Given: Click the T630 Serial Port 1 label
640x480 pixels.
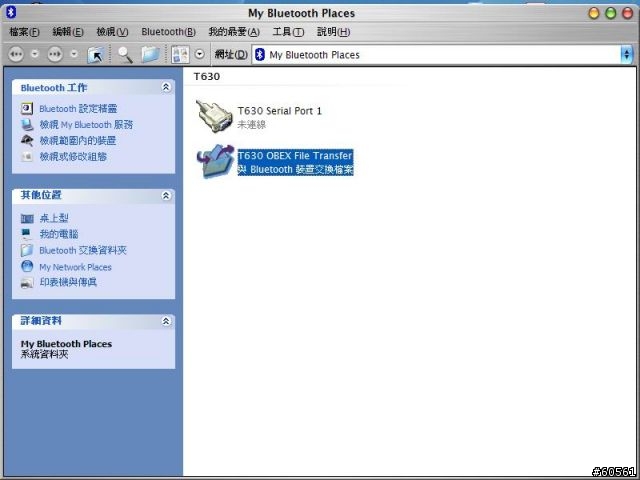Looking at the screenshot, I should pyautogui.click(x=280, y=111).
